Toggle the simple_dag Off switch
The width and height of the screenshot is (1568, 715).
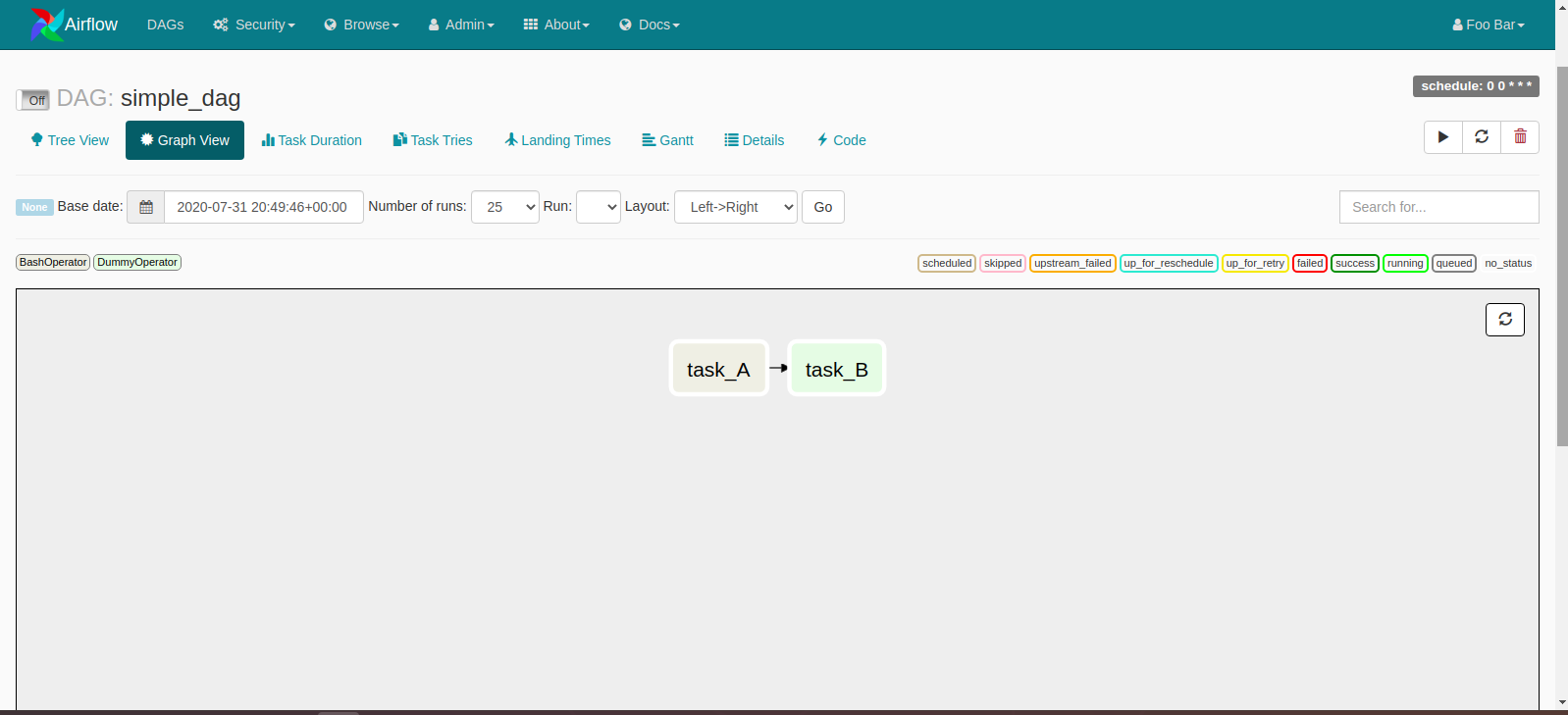(33, 100)
